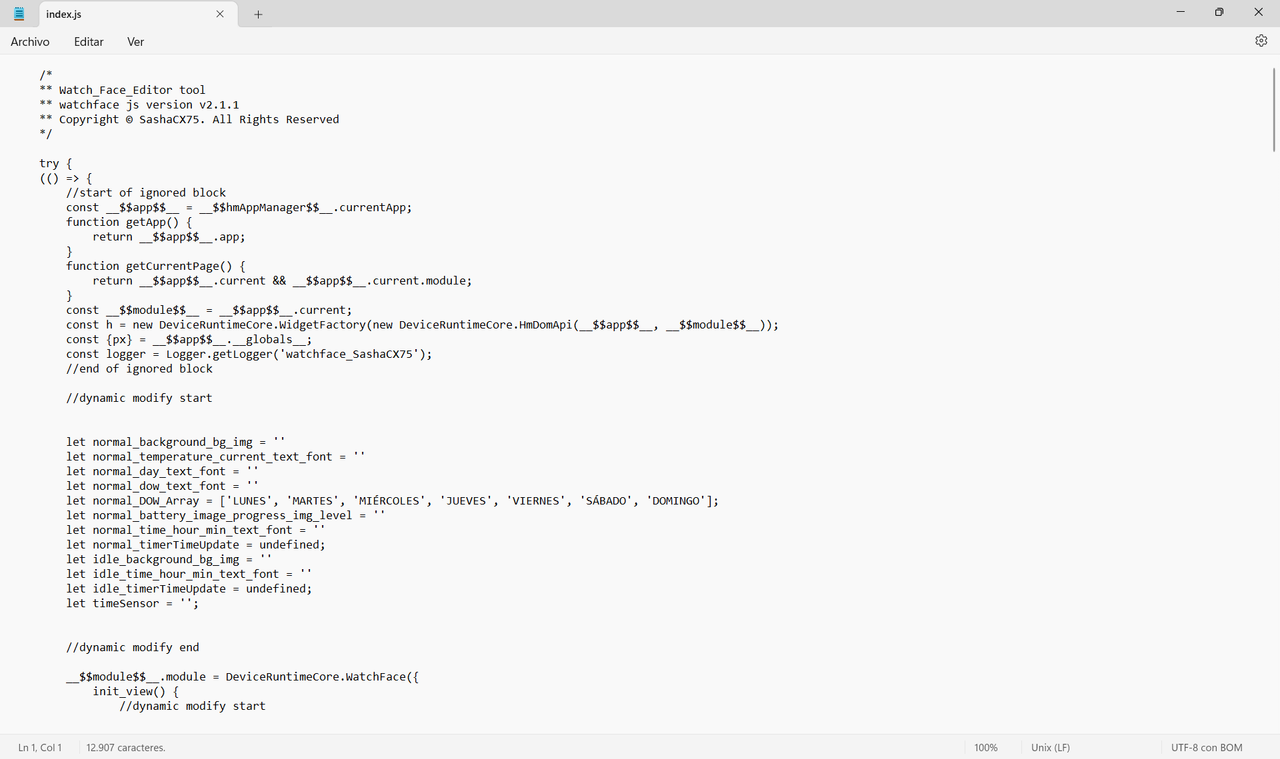1280x759 pixels.
Task: Click on 'const {px}' line
Action: (x=189, y=339)
